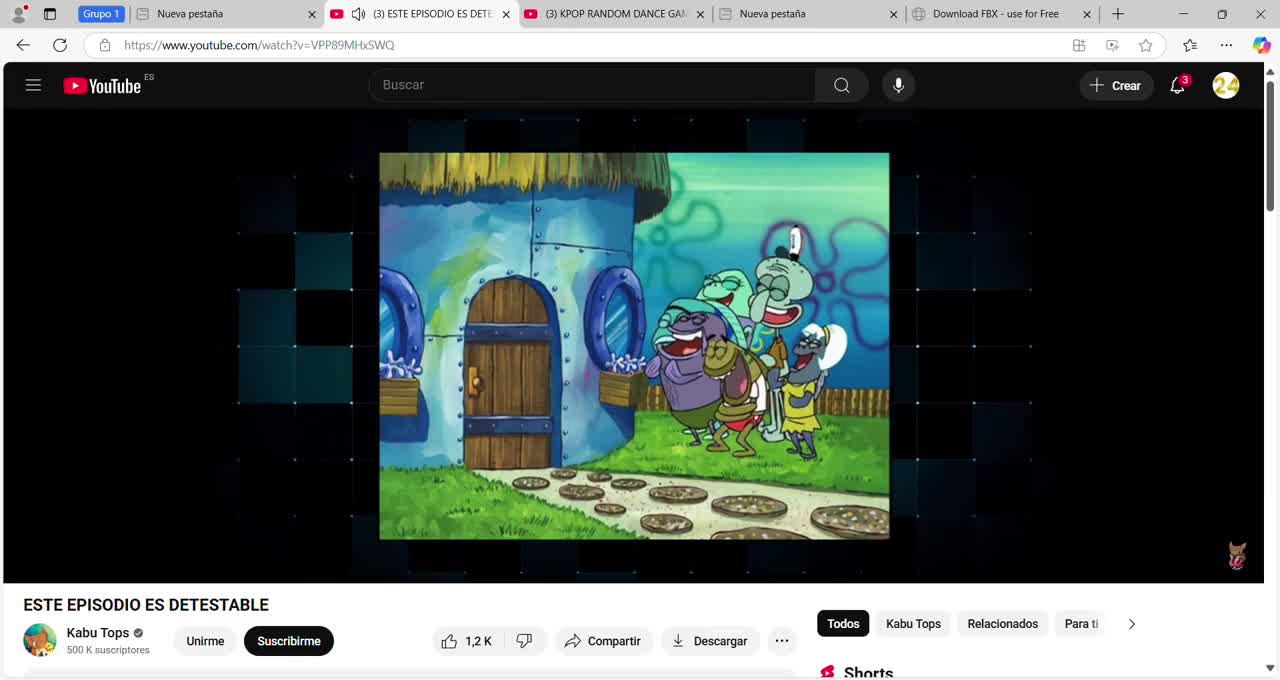Select the Todos filter chip
This screenshot has width=1280, height=680.
click(x=842, y=624)
